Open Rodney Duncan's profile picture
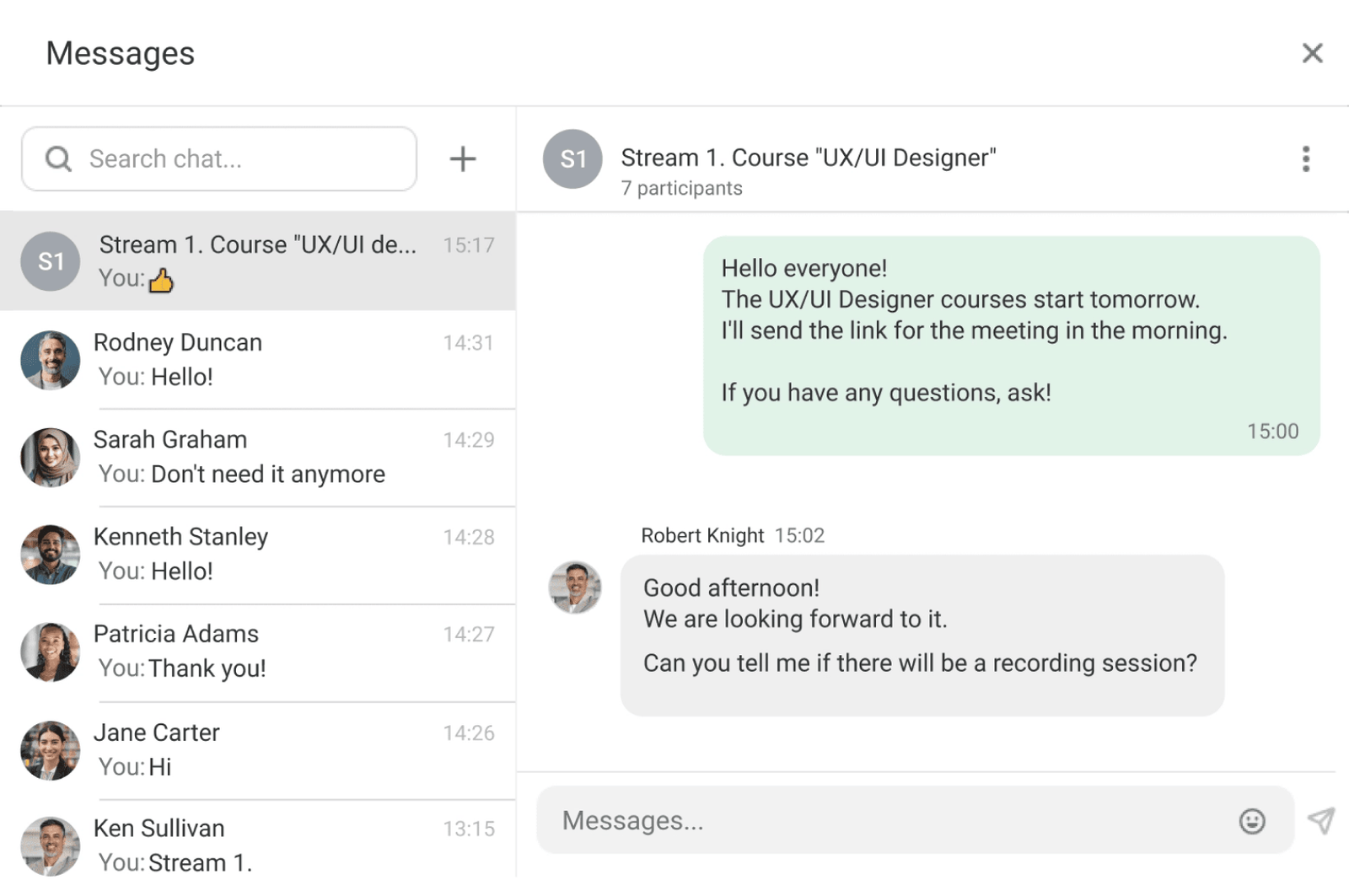1349x896 pixels. (50, 360)
